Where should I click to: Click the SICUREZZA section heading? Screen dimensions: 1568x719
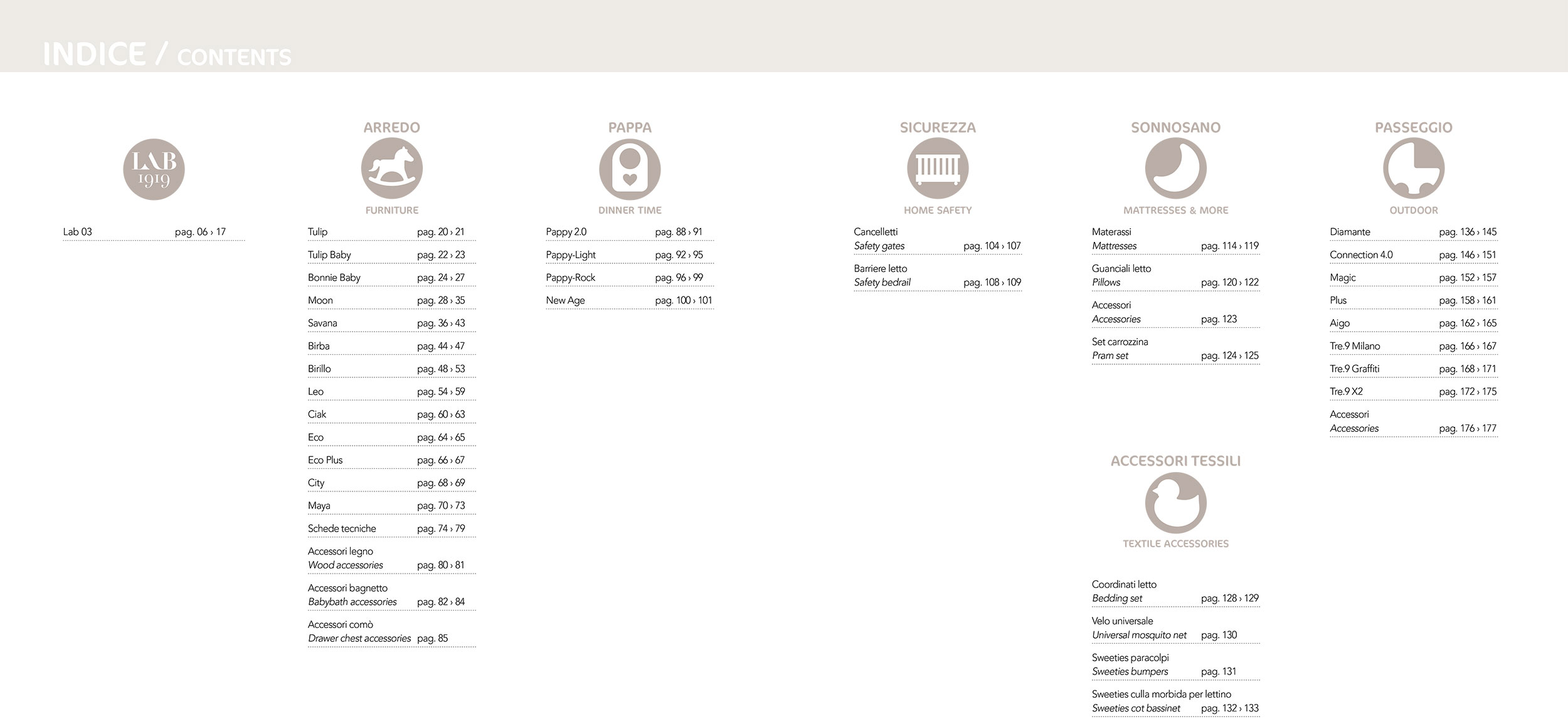(938, 127)
